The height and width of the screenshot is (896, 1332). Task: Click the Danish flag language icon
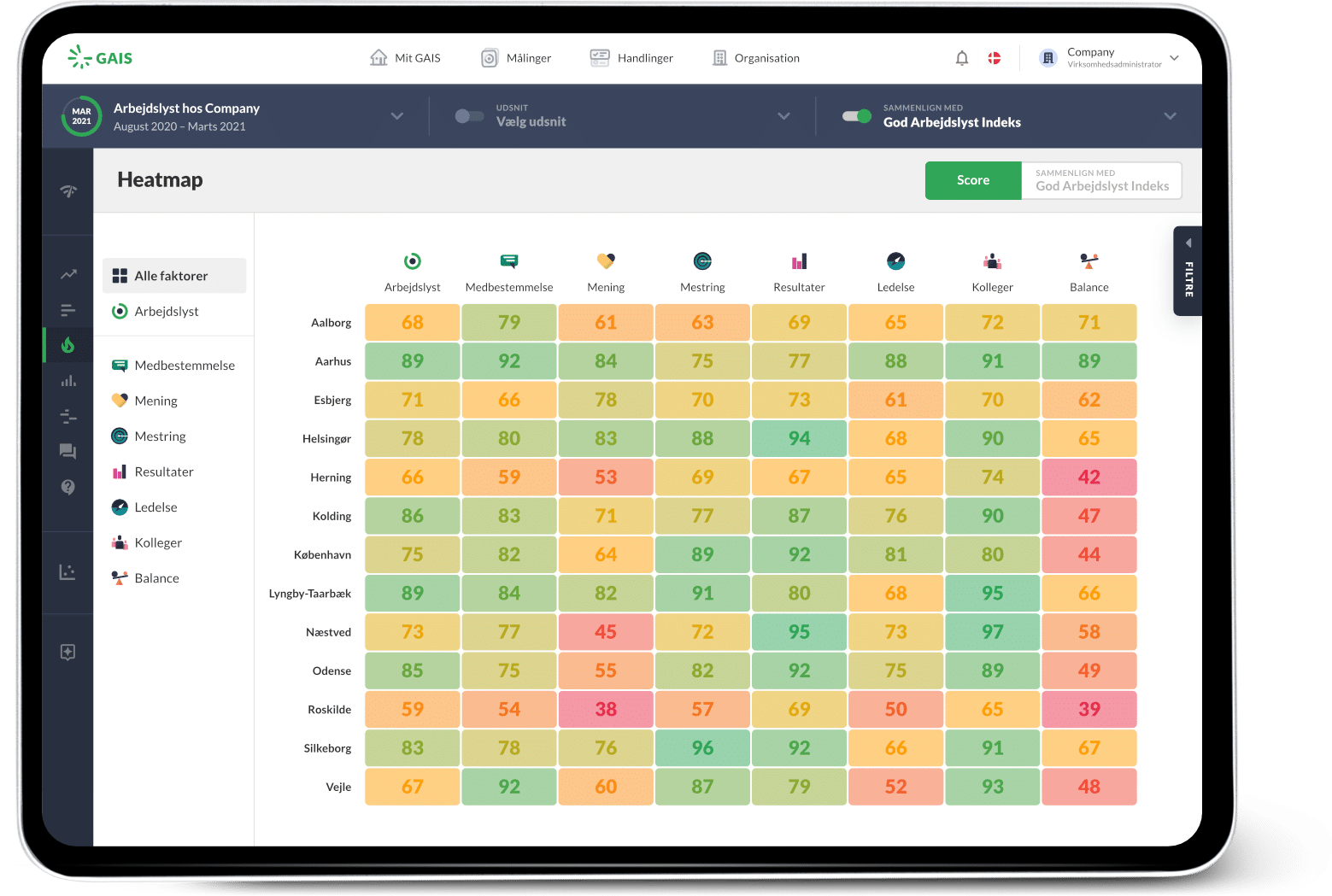pyautogui.click(x=995, y=58)
